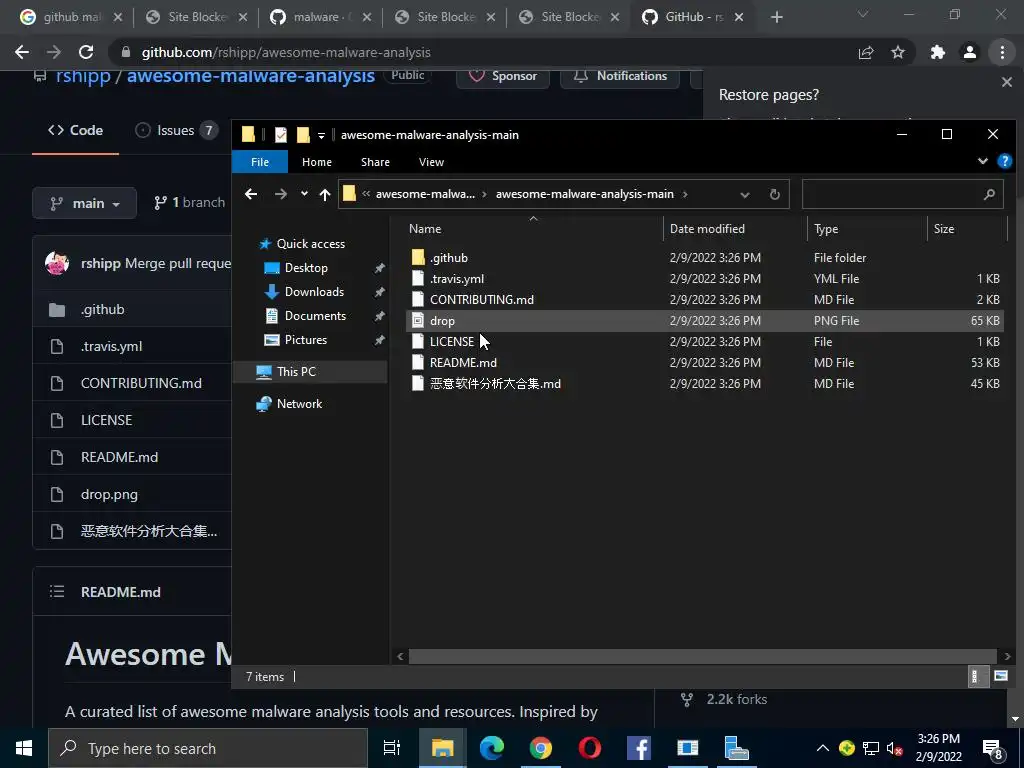The image size is (1024, 768).
Task: Show hidden system tray icons
Action: point(823,748)
